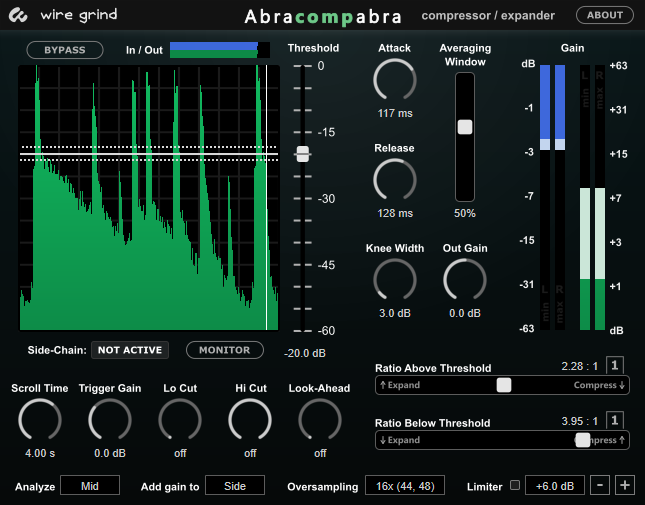Click the Side-Chain NOT ACTIVE indicator
Image resolution: width=645 pixels, height=505 pixels.
click(130, 350)
